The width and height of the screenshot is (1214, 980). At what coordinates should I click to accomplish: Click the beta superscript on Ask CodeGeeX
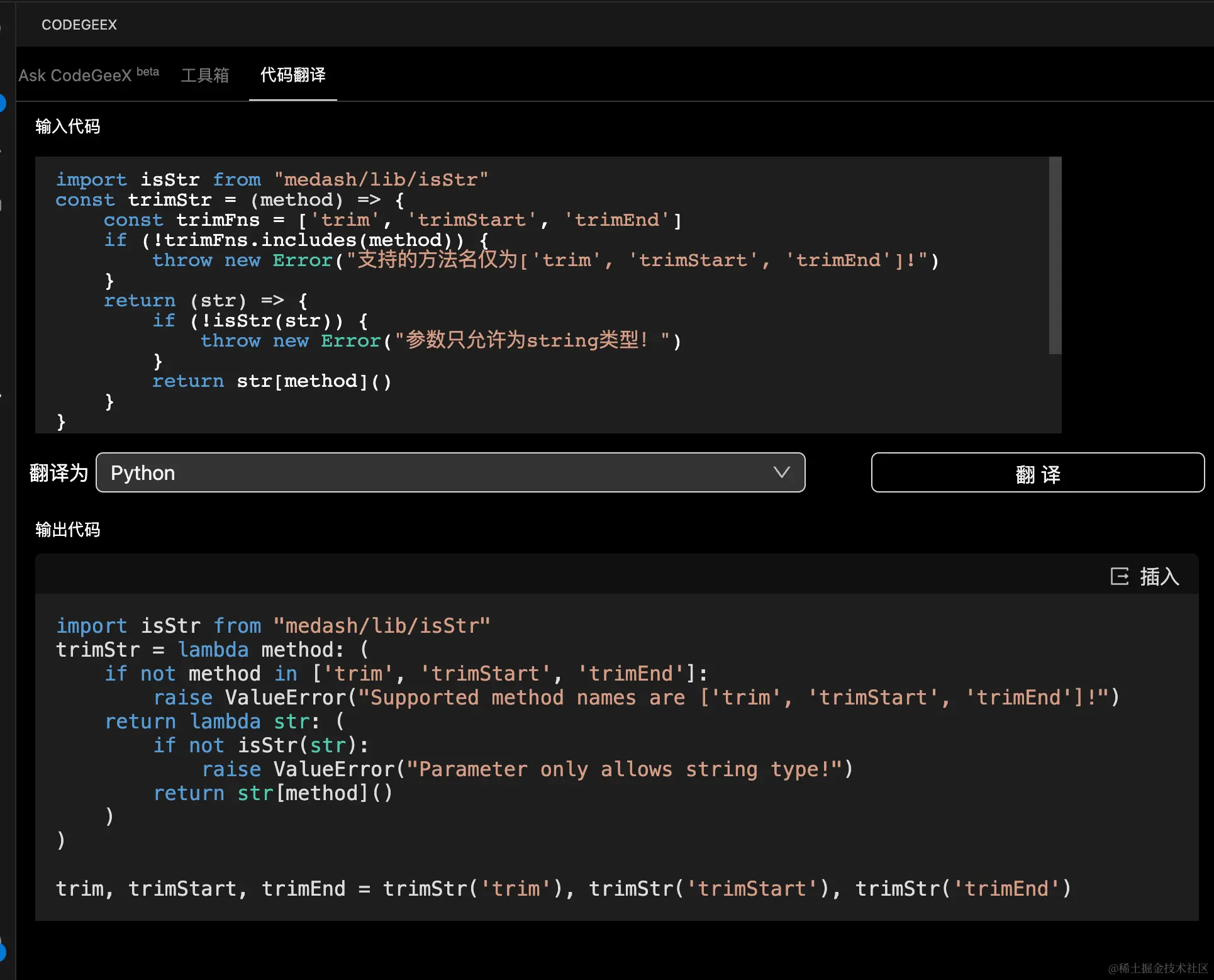(148, 72)
